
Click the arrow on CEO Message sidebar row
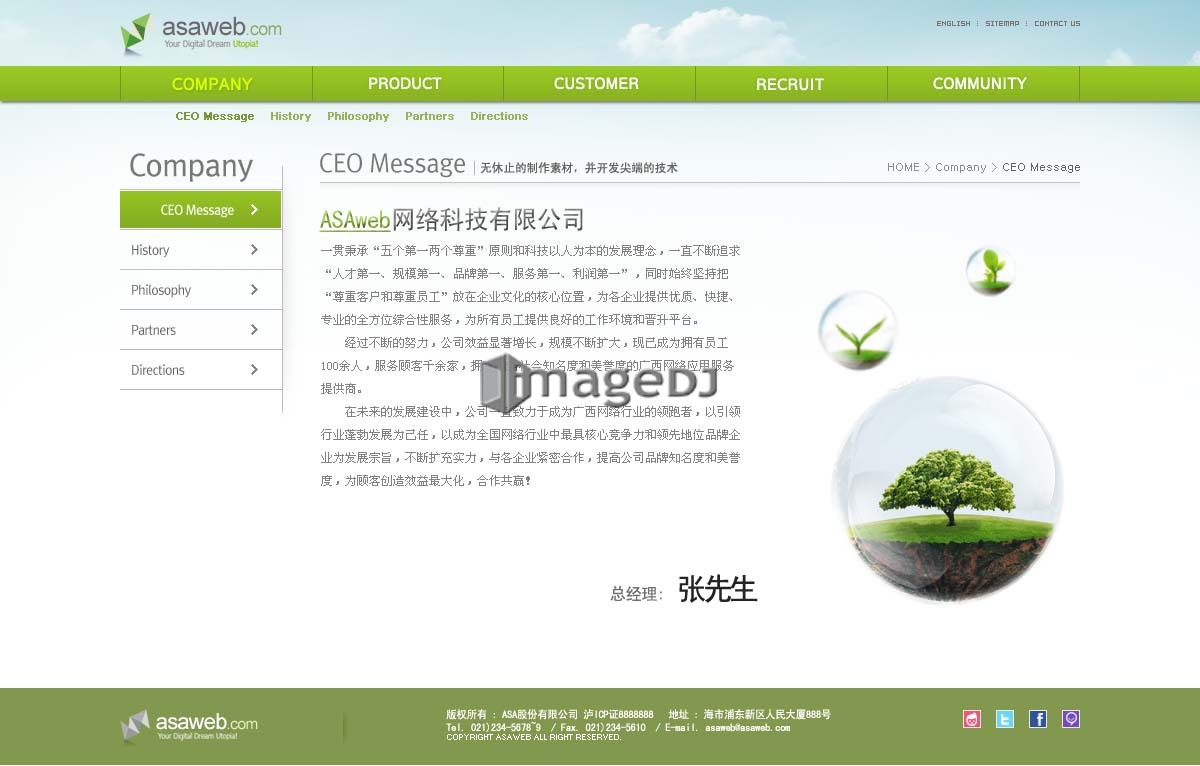pyautogui.click(x=254, y=210)
